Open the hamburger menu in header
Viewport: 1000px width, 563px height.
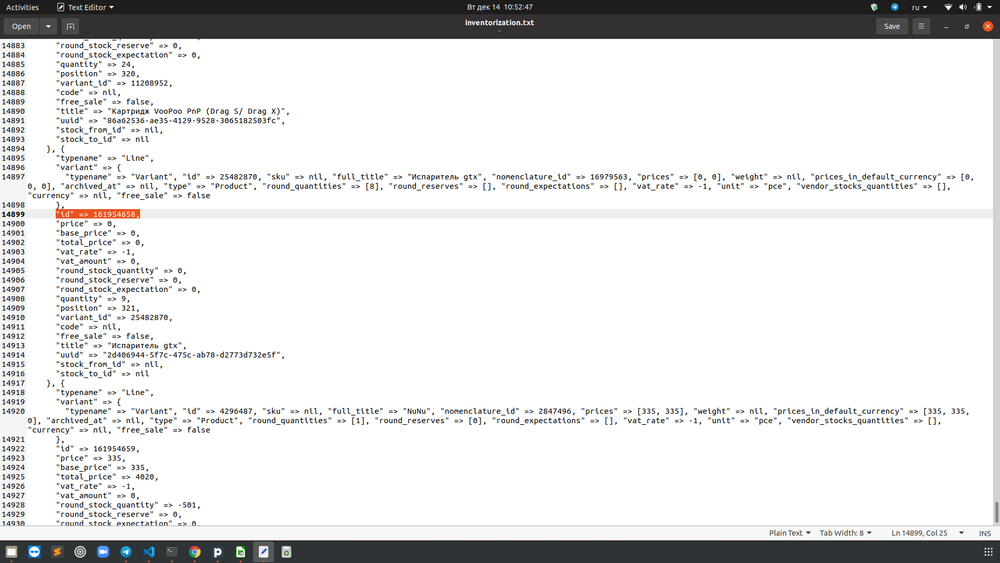coord(921,26)
